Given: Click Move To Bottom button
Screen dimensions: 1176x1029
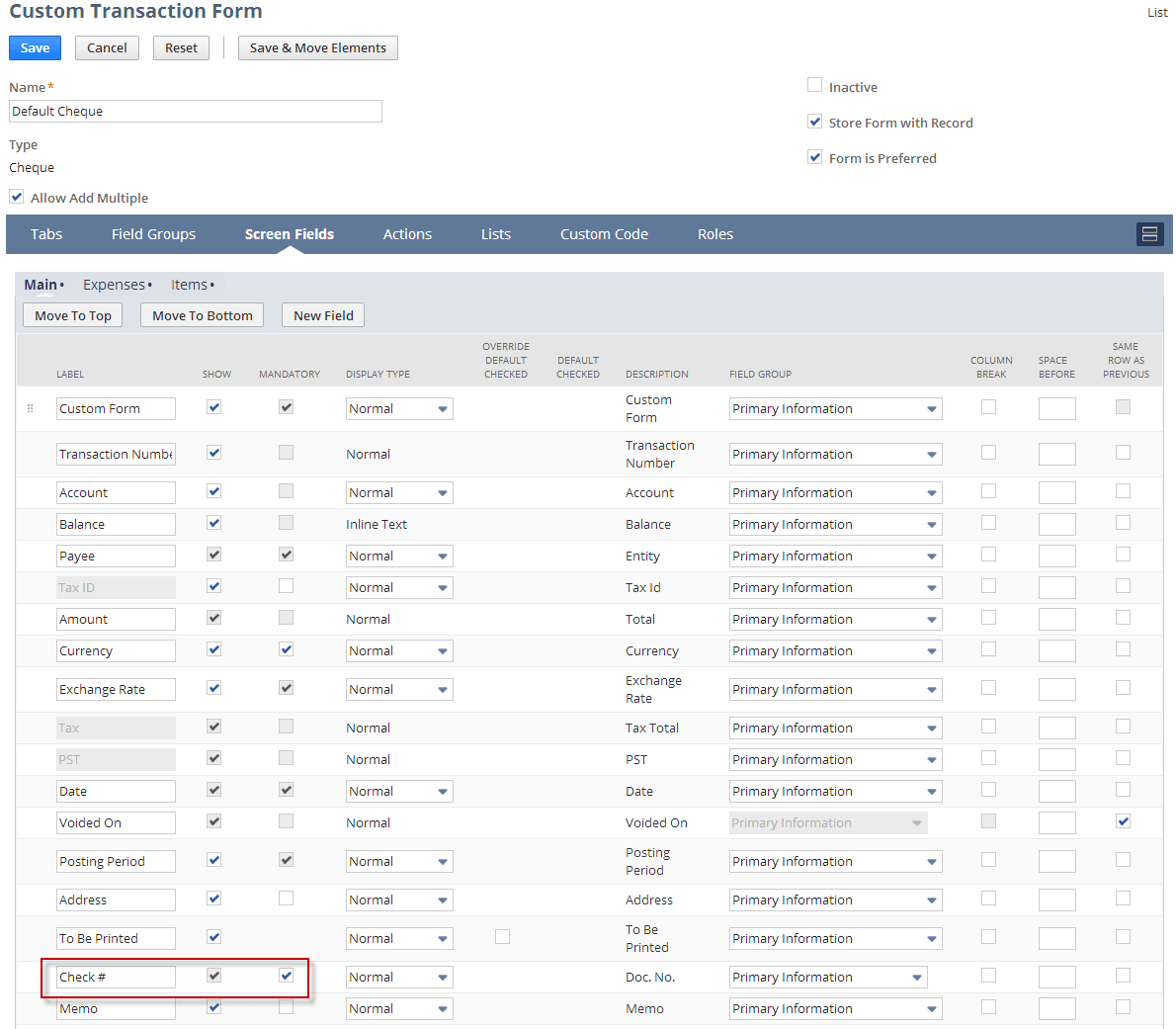Looking at the screenshot, I should pos(203,315).
